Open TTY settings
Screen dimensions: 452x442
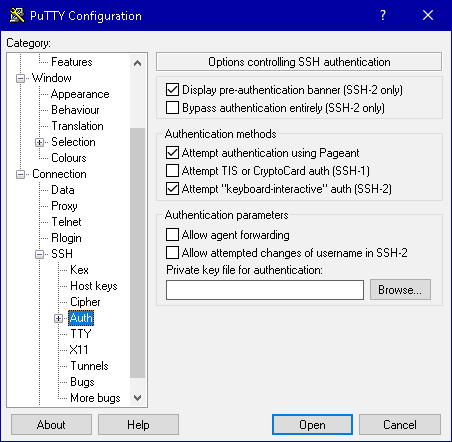(81, 334)
